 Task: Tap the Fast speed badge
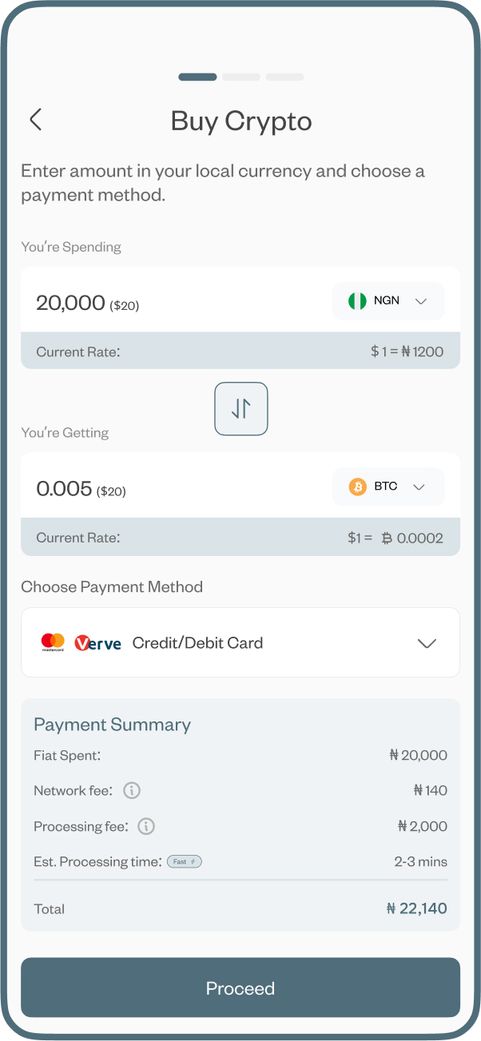(184, 862)
